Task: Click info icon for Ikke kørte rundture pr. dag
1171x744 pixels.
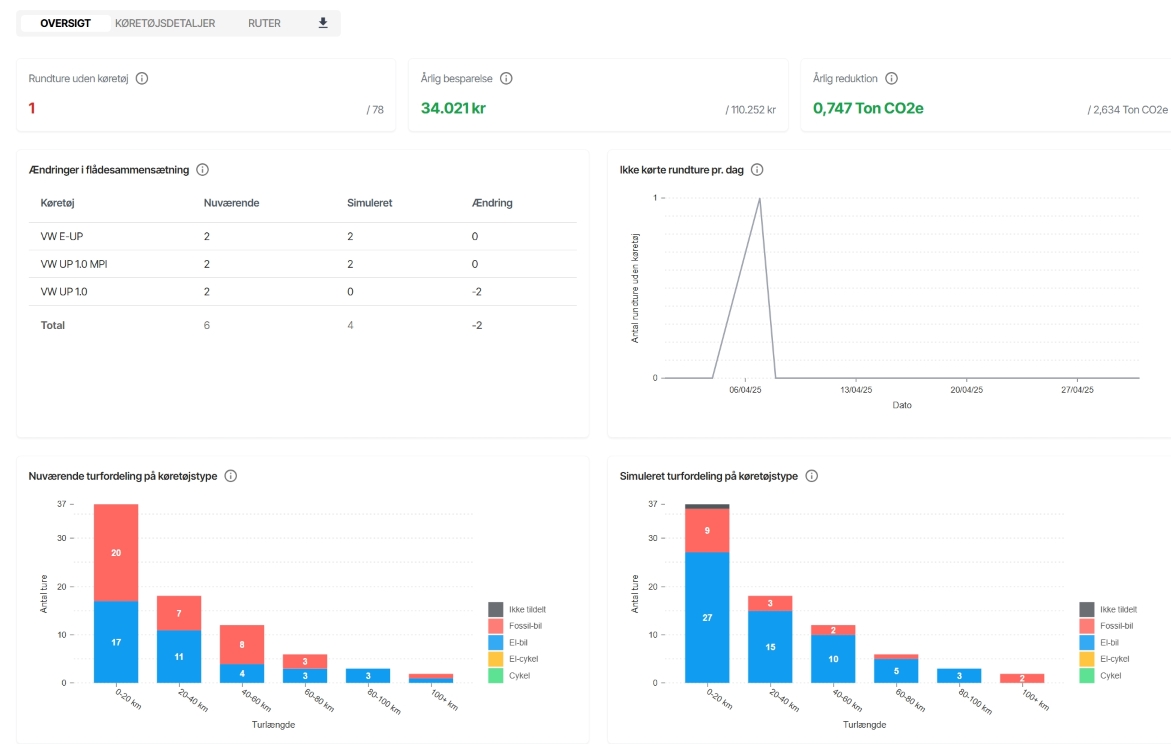Action: point(757,170)
